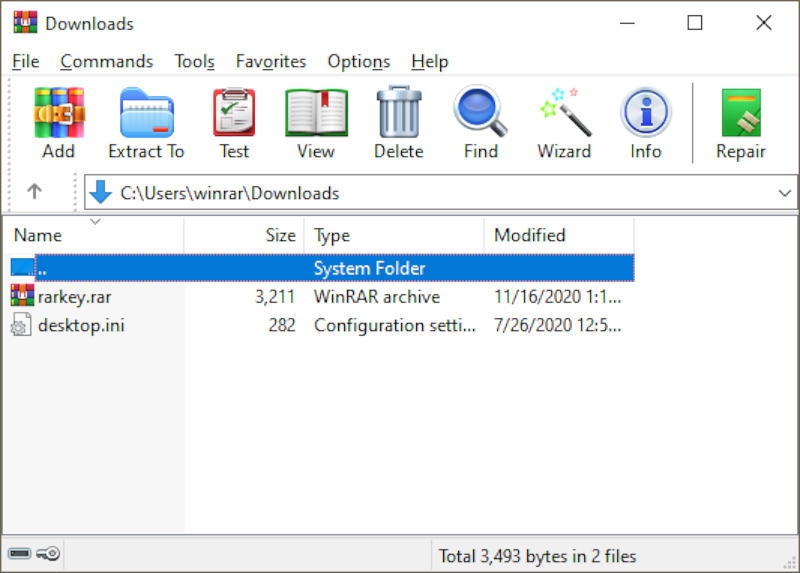Image resolution: width=800 pixels, height=573 pixels.
Task: Go up one folder level arrow
Action: point(34,192)
